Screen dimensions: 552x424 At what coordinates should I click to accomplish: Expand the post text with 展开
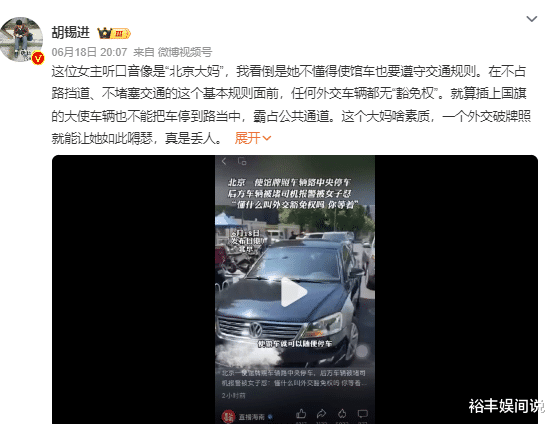tap(253, 138)
